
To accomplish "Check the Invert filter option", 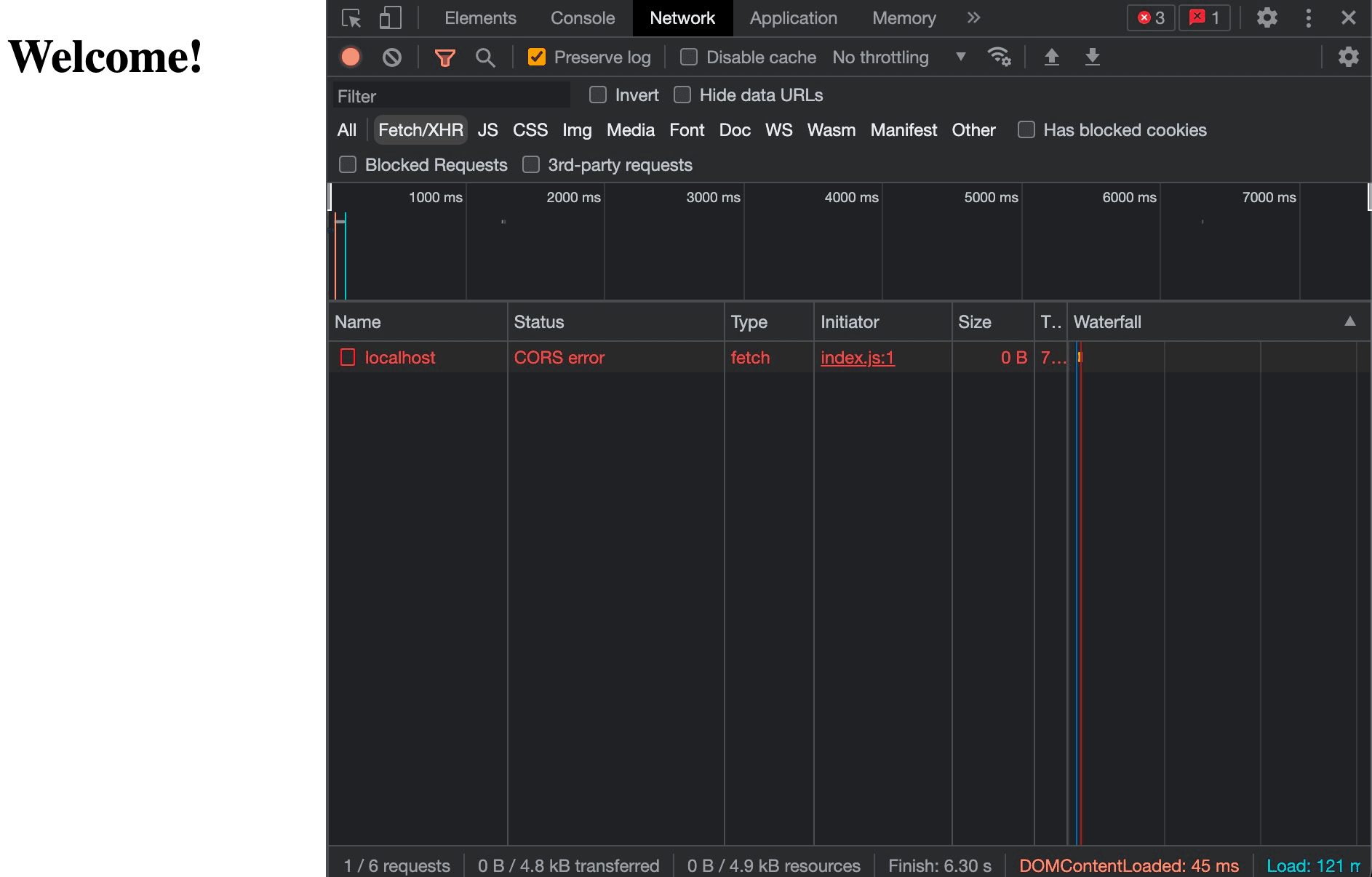I will tap(598, 95).
